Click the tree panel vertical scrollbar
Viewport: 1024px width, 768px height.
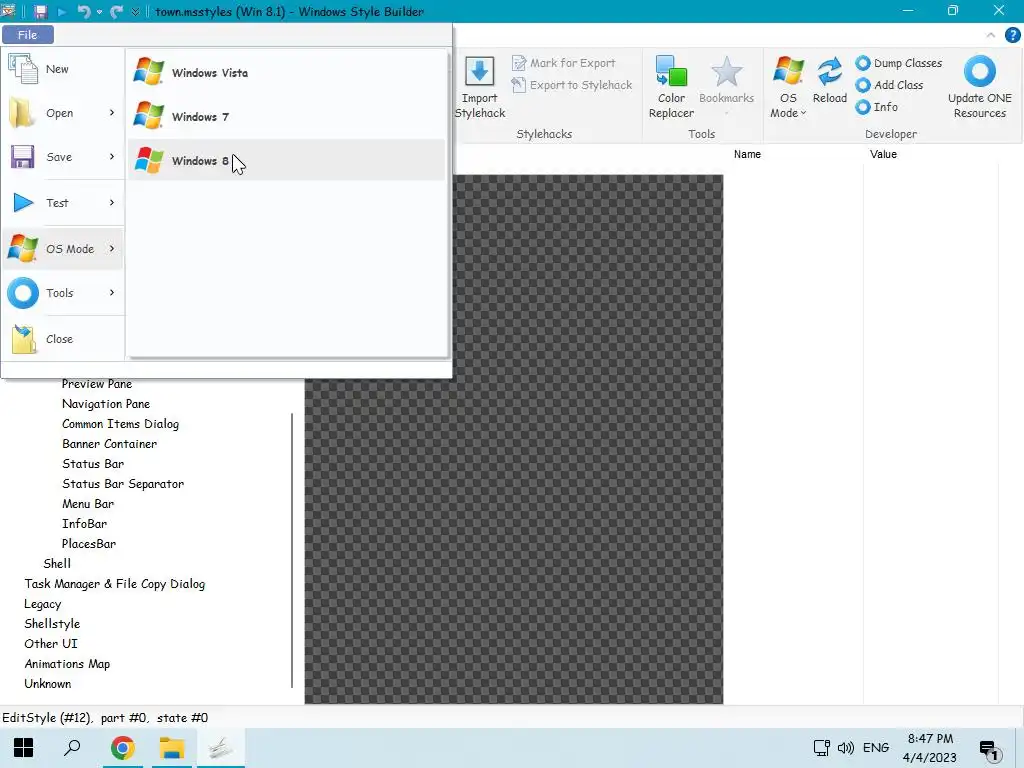[292, 550]
